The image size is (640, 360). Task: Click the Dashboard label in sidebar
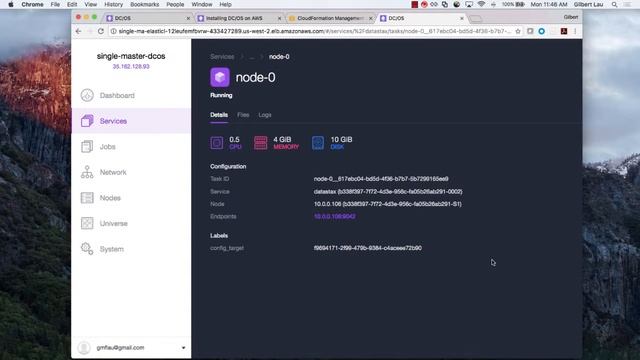117,96
